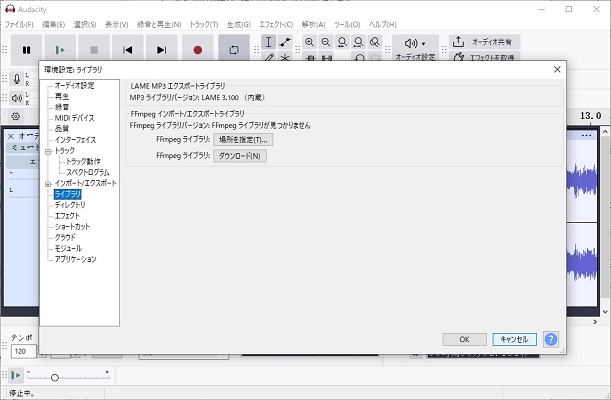Close the 環境設定 dialog with X
Viewport: 611px width, 400px height.
pyautogui.click(x=557, y=69)
